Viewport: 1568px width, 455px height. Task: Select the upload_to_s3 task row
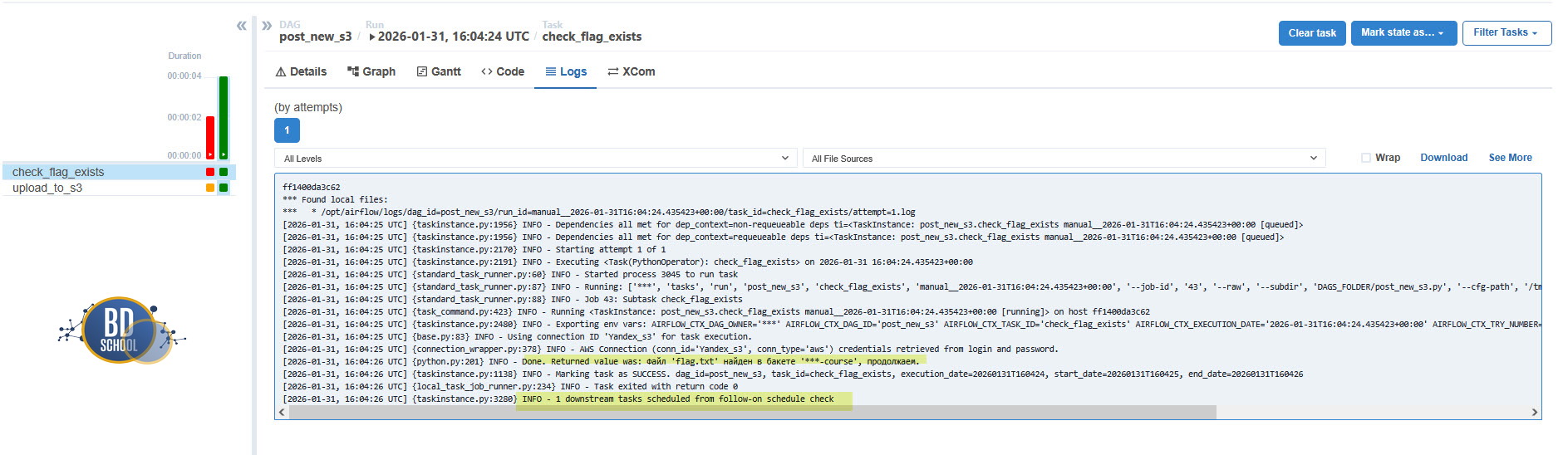click(47, 188)
